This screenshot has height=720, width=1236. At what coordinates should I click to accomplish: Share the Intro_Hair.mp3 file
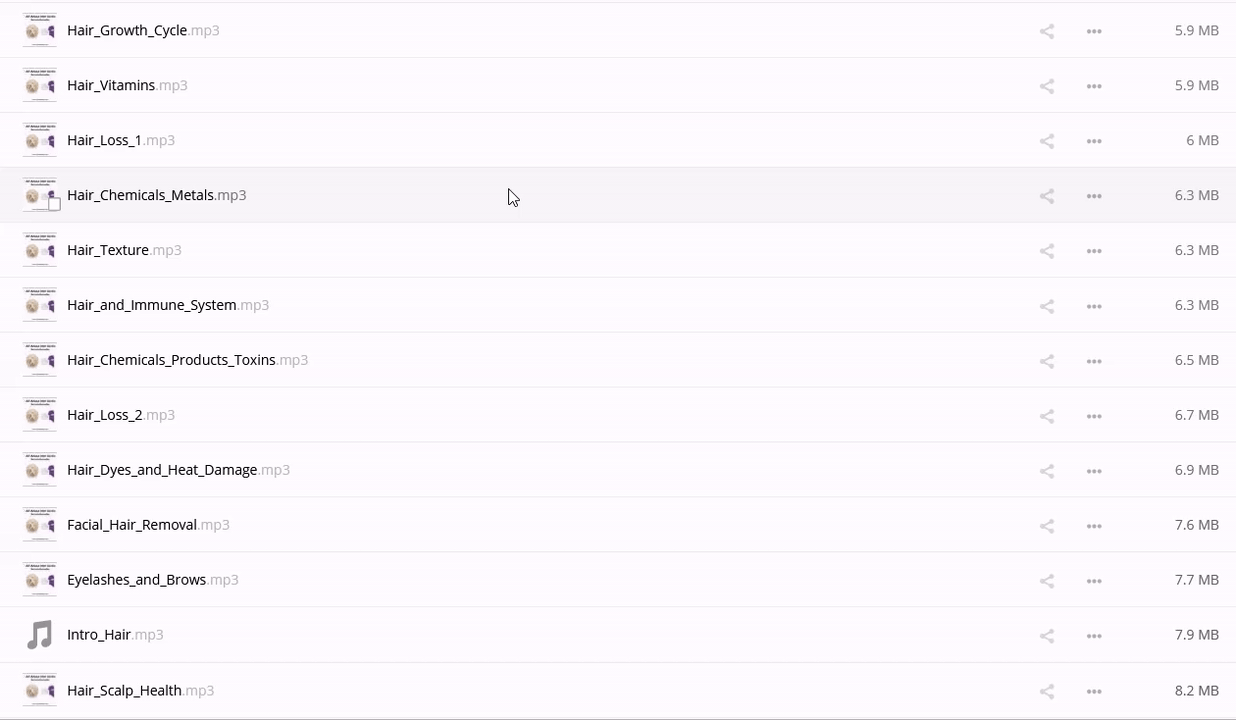coord(1047,636)
